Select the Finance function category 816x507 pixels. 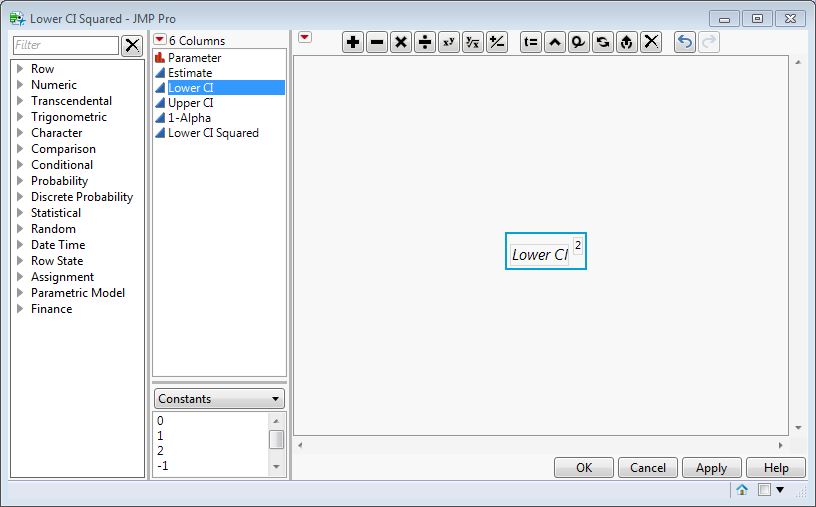point(52,309)
